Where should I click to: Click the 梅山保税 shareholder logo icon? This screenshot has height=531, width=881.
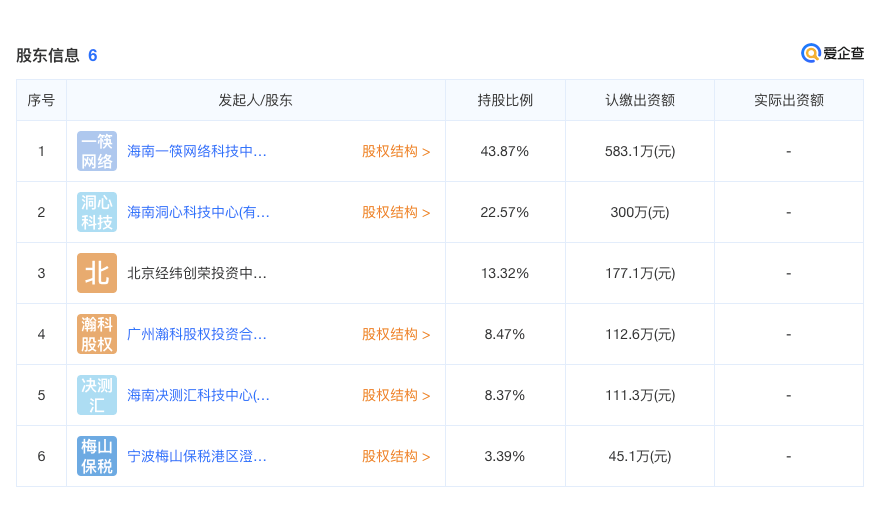[97, 456]
